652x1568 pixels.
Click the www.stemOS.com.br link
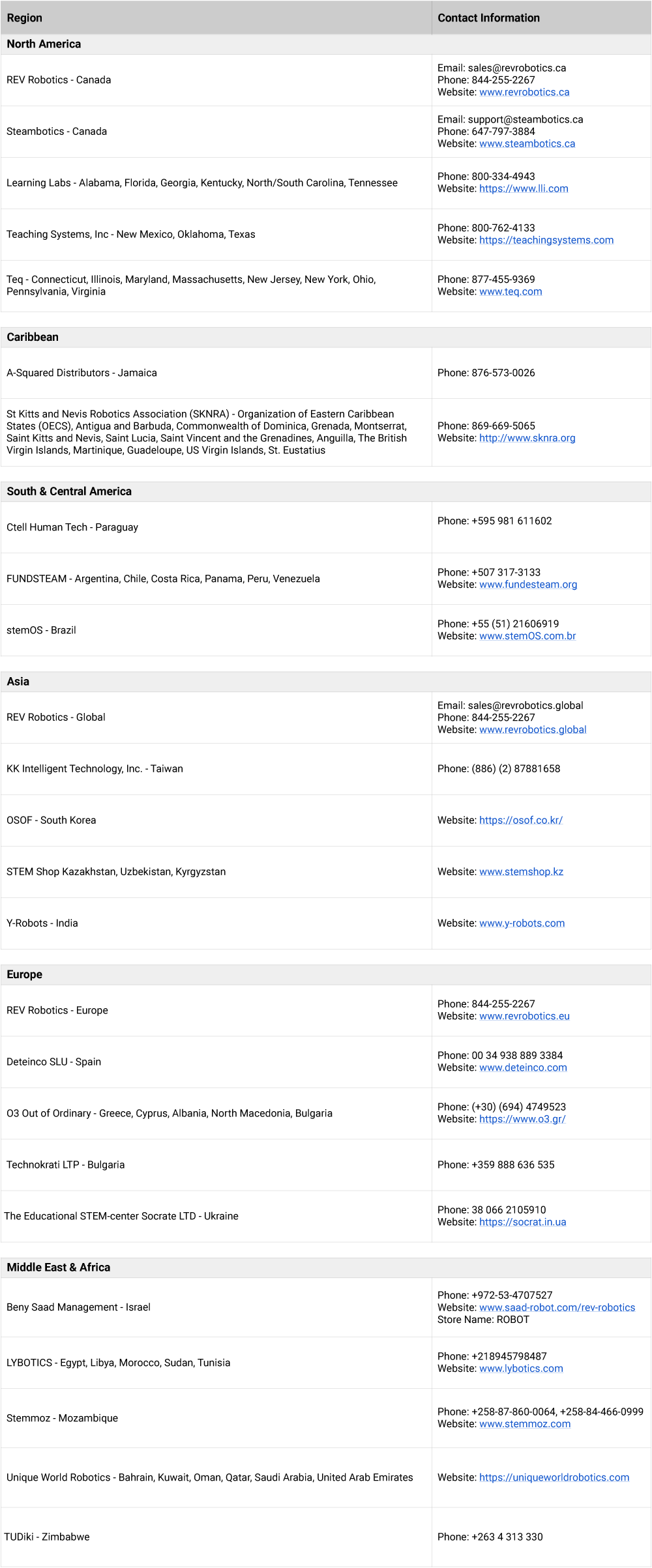click(x=527, y=636)
